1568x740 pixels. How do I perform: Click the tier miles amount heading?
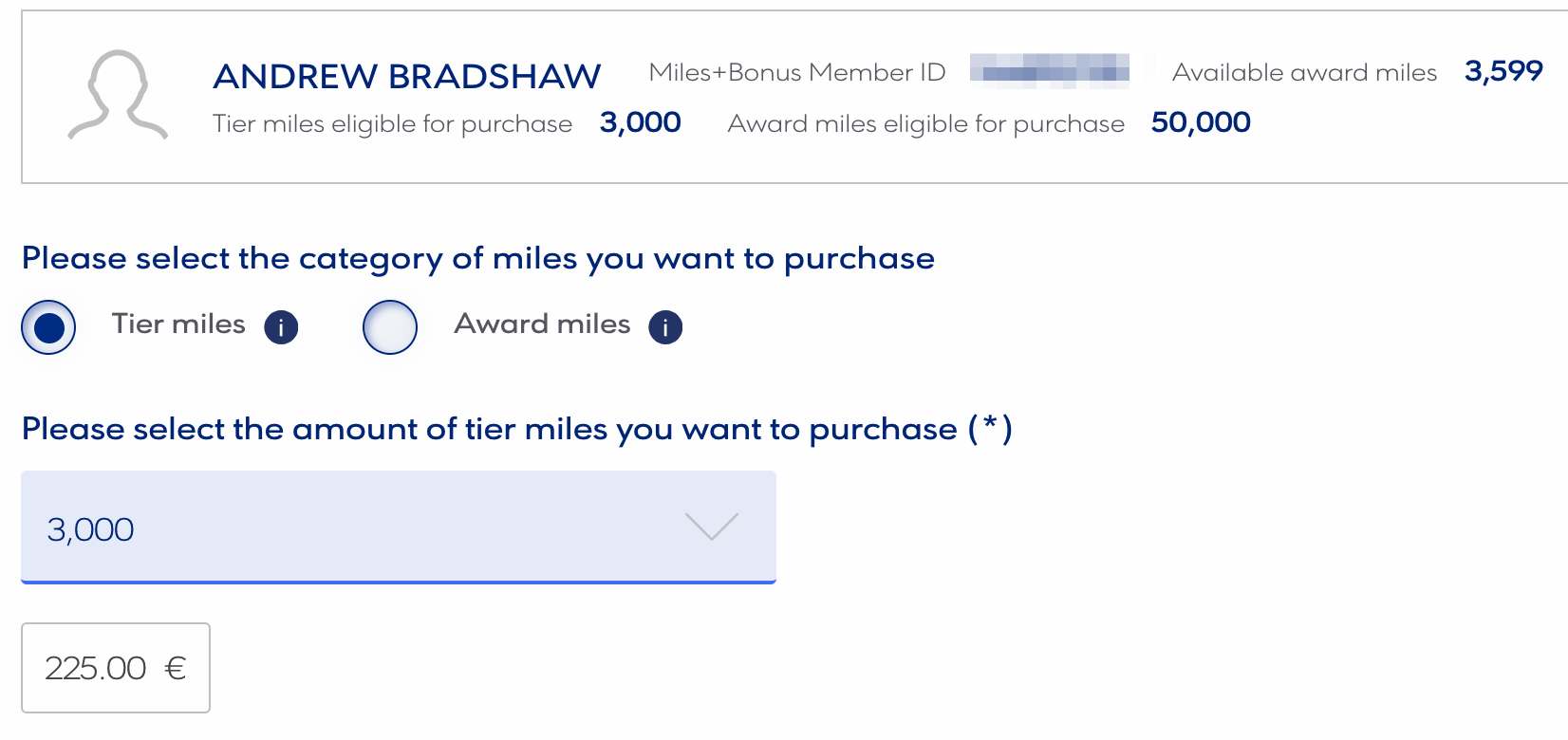(x=517, y=429)
